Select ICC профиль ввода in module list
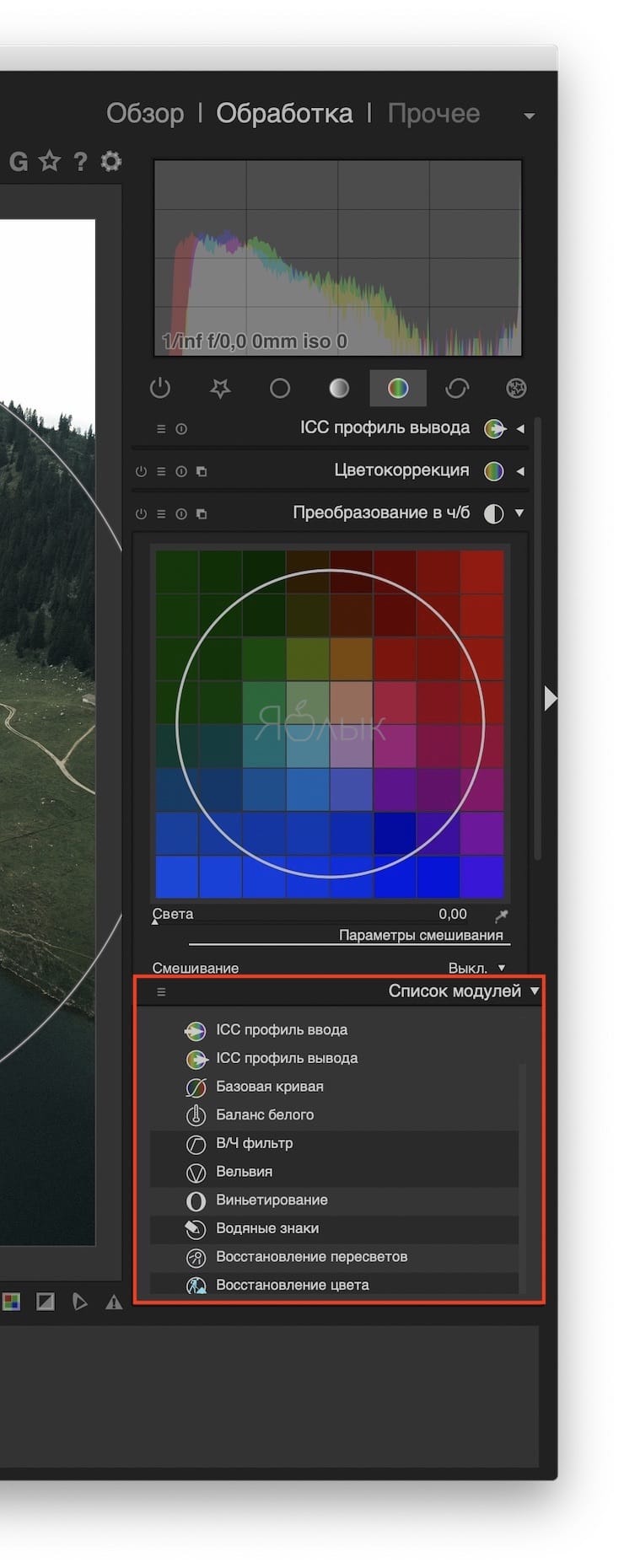The height and width of the screenshot is (1568, 624). click(x=334, y=1030)
